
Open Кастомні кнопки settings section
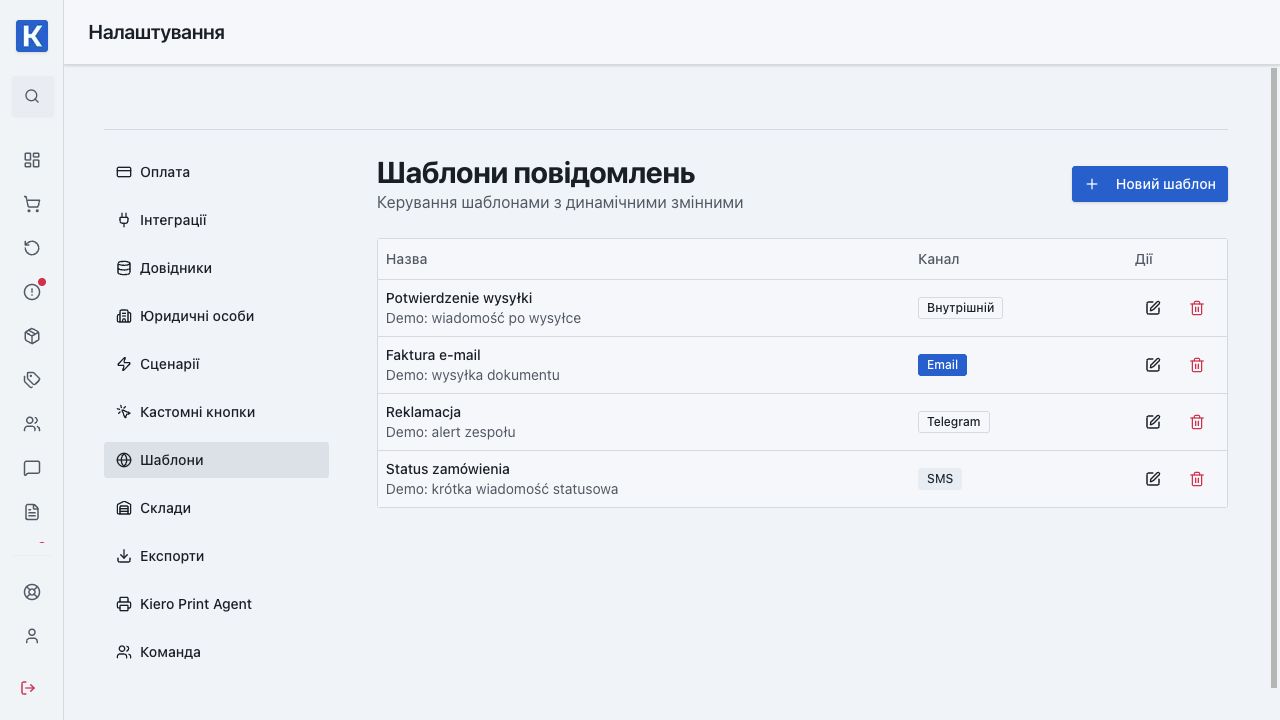(216, 412)
